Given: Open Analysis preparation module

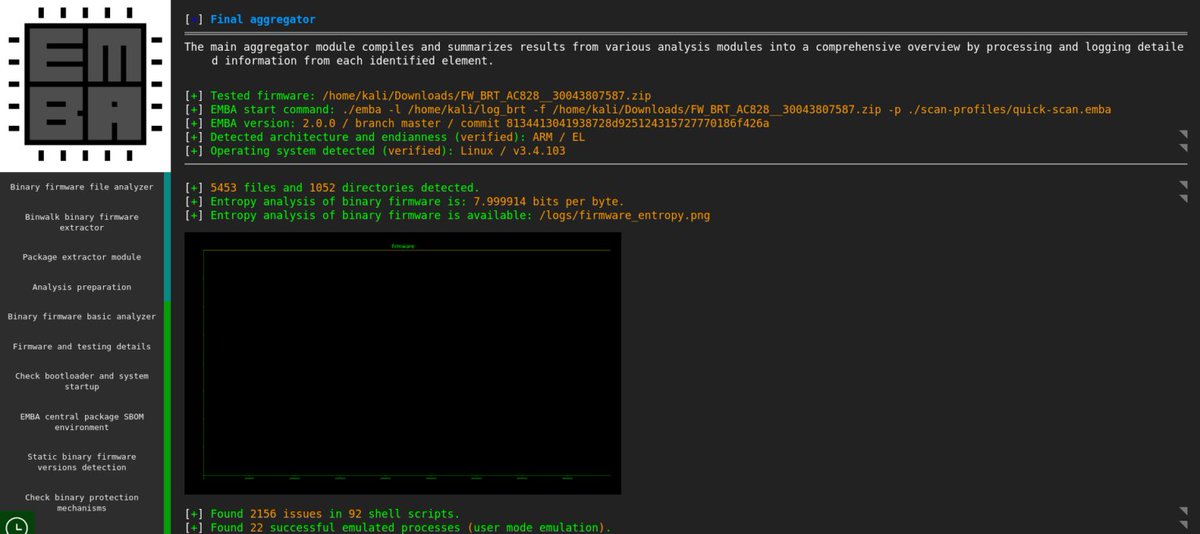Looking at the screenshot, I should (82, 287).
